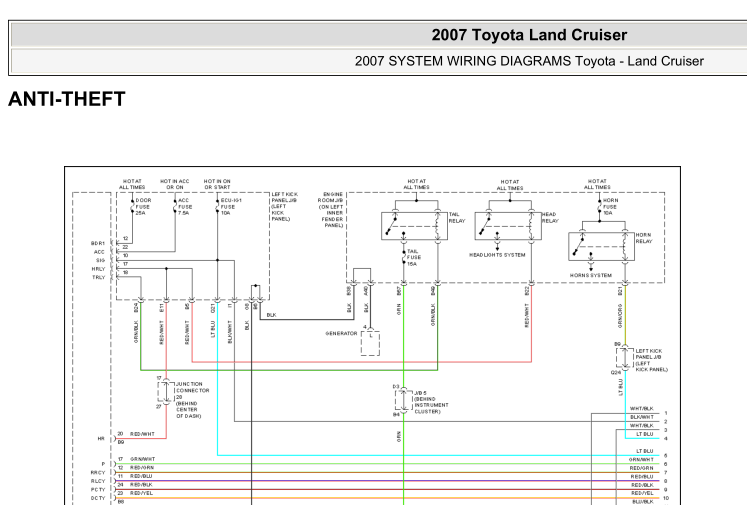
Task: Click the "ACC FUSE 7.5A" label
Action: [x=185, y=207]
